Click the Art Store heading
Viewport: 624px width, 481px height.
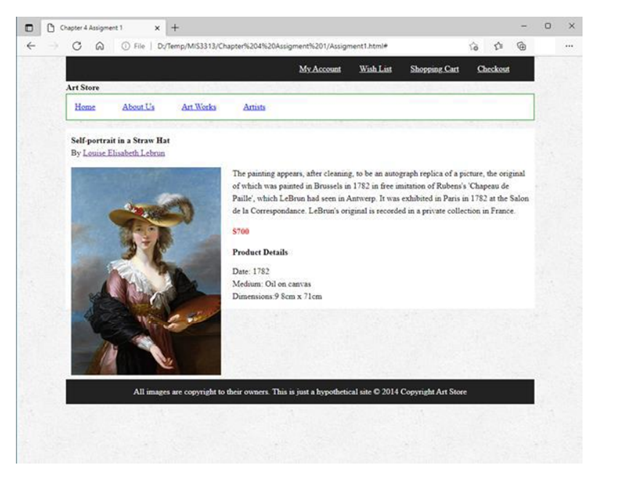pos(83,88)
